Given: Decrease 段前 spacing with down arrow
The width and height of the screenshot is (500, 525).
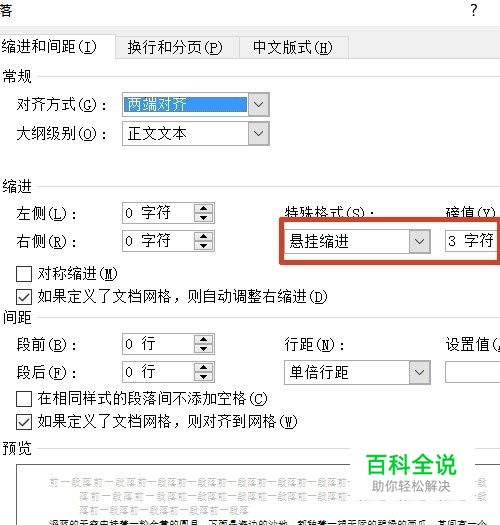Looking at the screenshot, I should (x=203, y=349).
